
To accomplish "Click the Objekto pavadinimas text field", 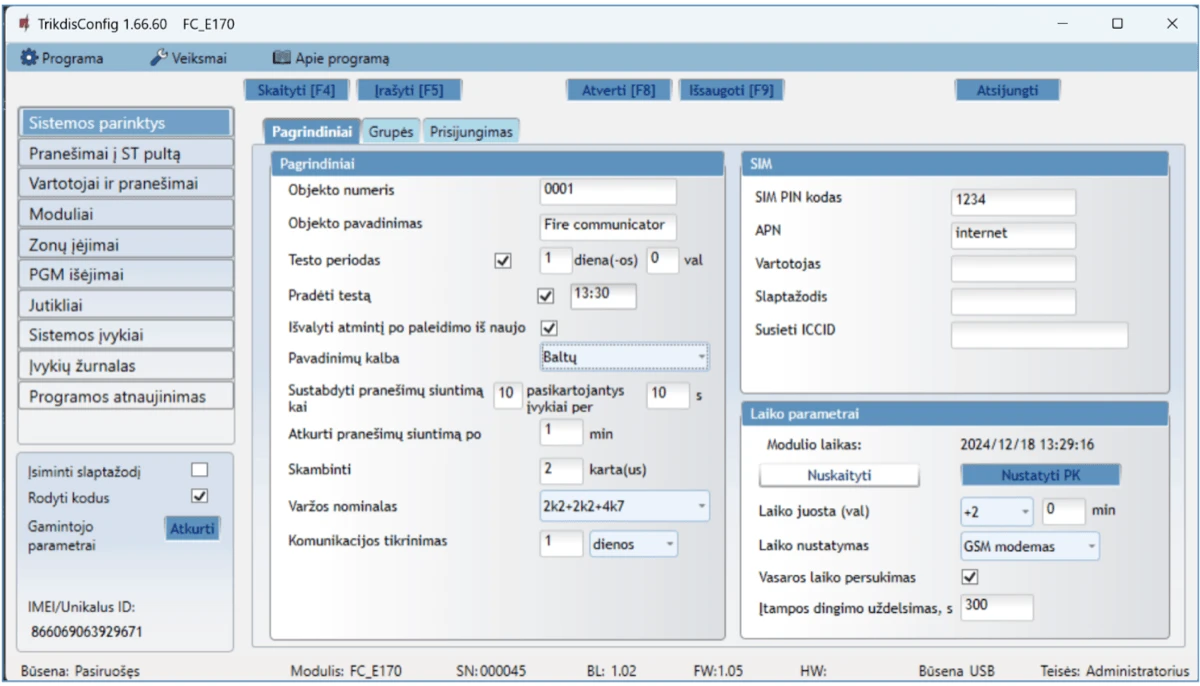I will 607,225.
